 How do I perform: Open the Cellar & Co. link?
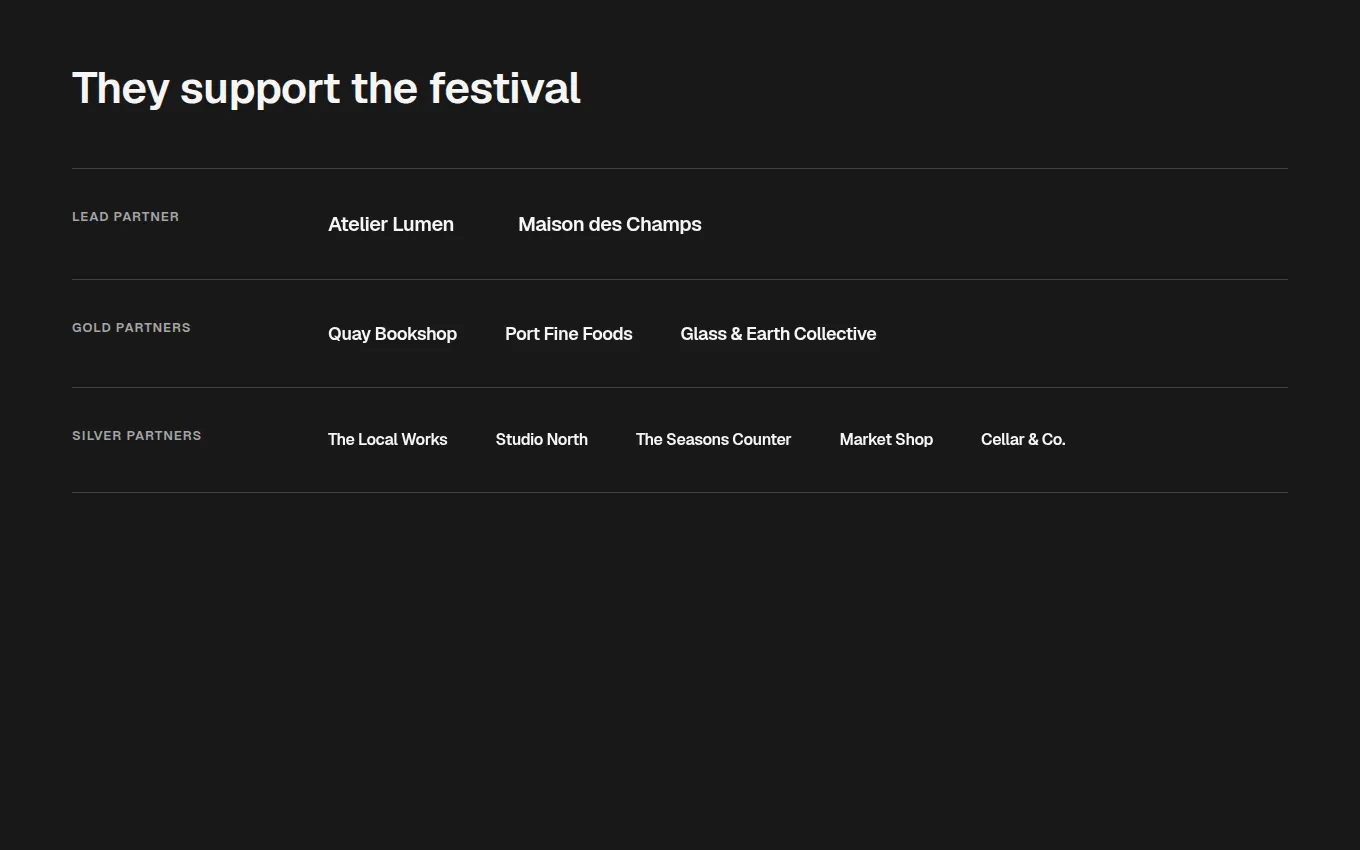tap(1023, 439)
